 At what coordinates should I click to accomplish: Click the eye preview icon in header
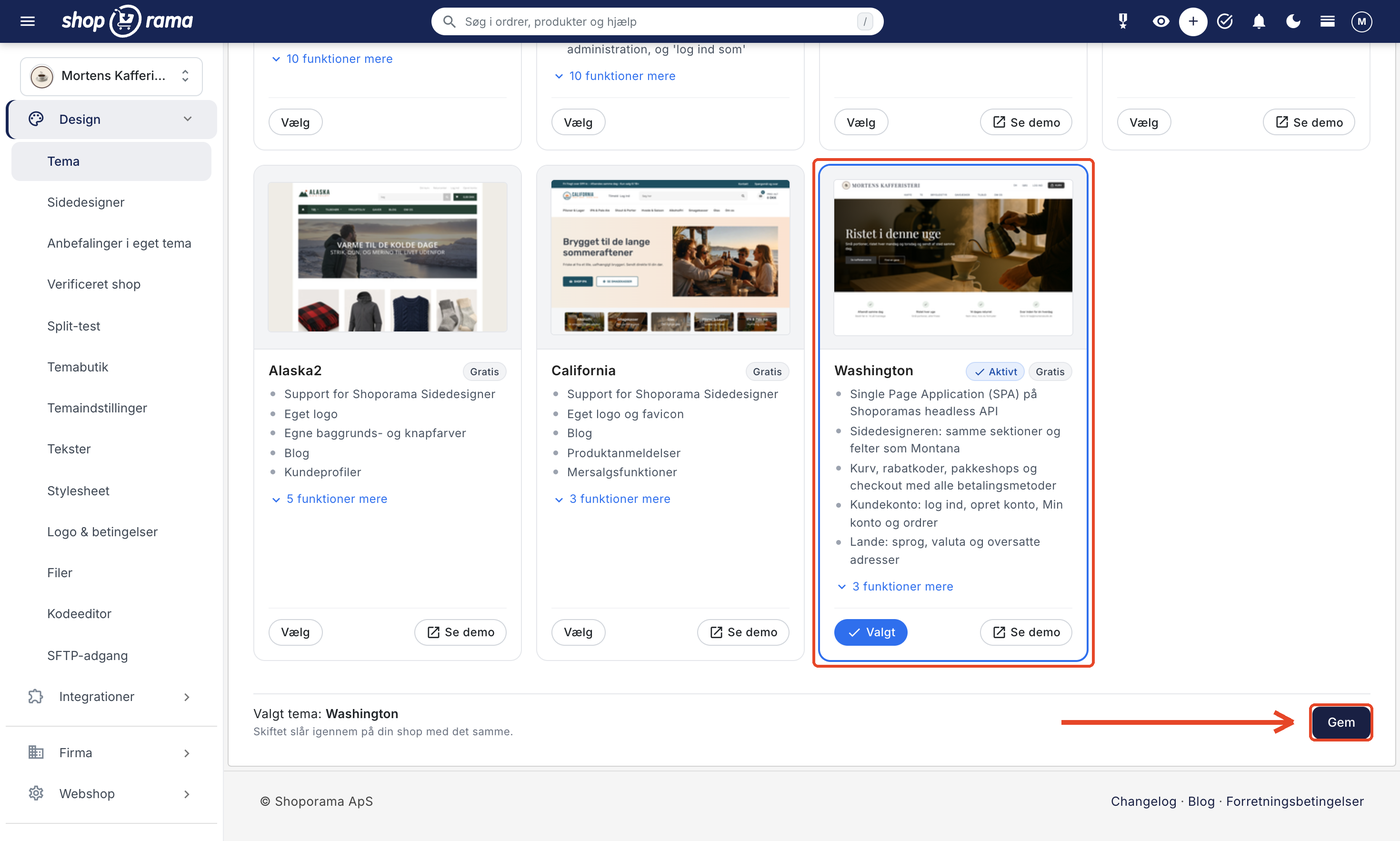(1160, 21)
